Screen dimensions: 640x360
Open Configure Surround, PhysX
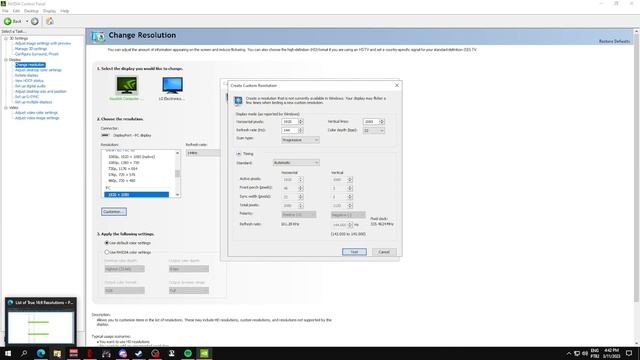pos(37,54)
